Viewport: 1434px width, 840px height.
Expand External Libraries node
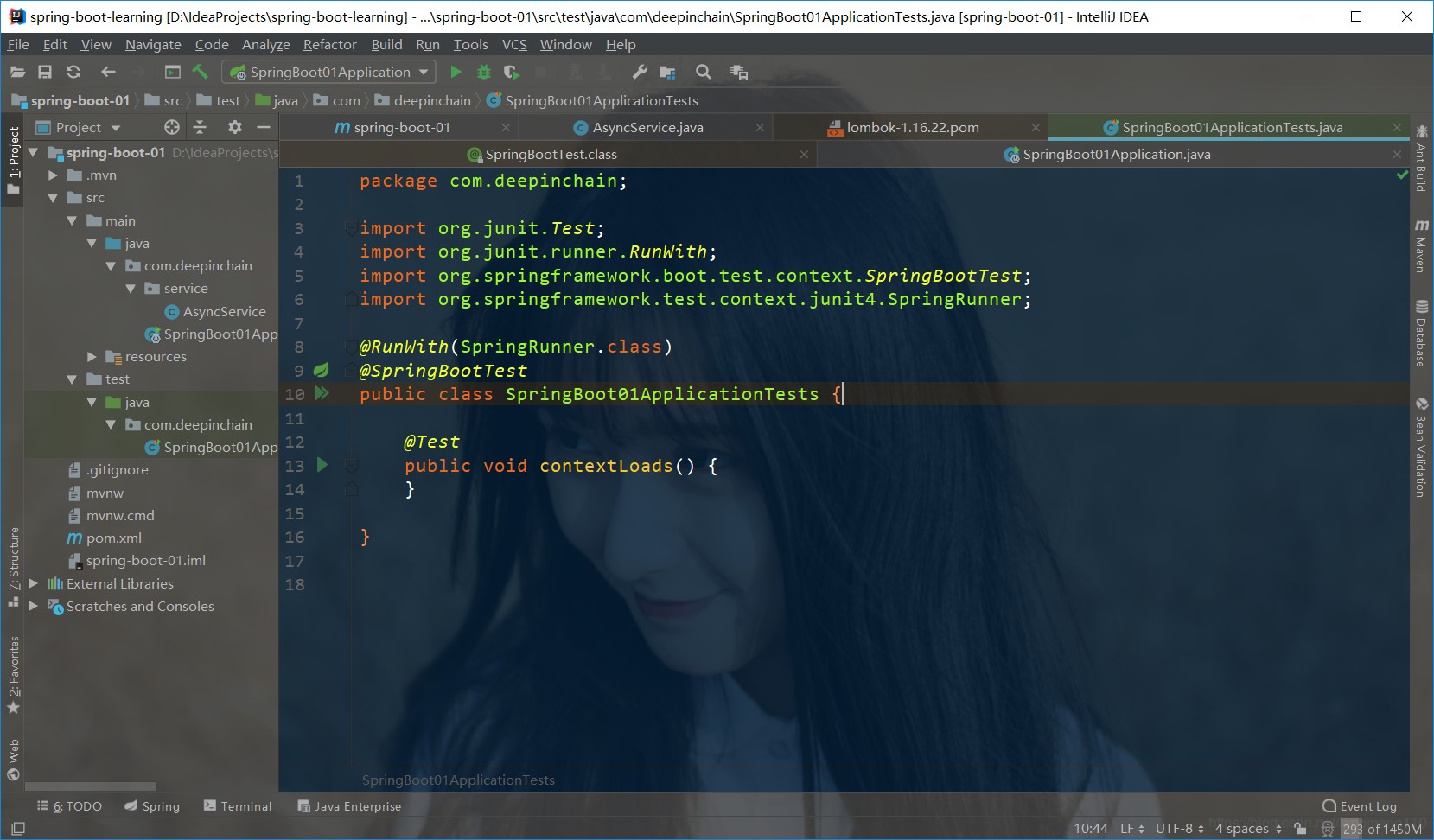pos(34,583)
